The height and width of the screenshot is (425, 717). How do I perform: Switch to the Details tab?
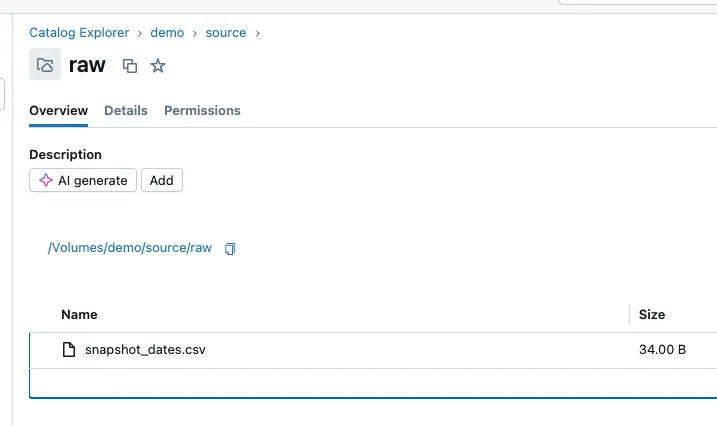point(126,111)
